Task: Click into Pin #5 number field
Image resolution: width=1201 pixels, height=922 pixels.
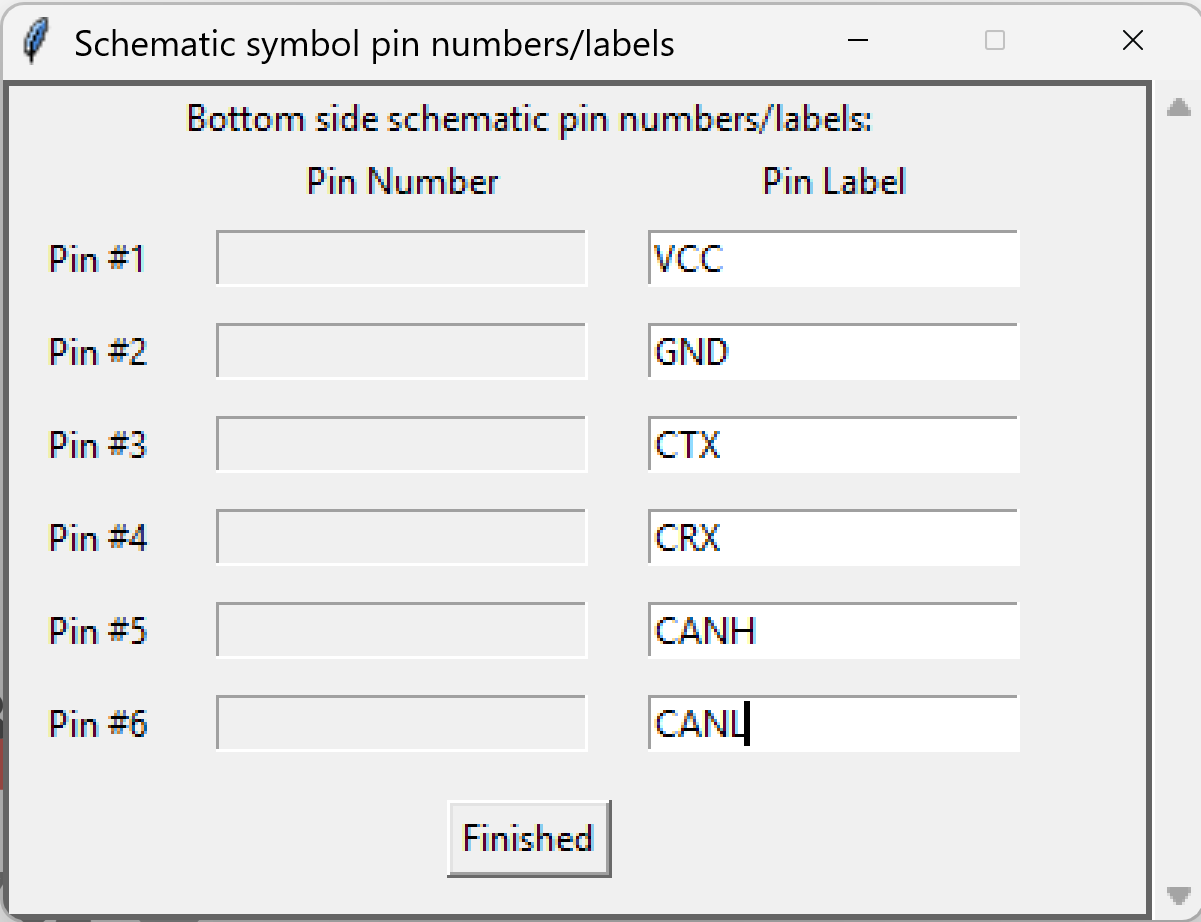Action: coord(401,631)
